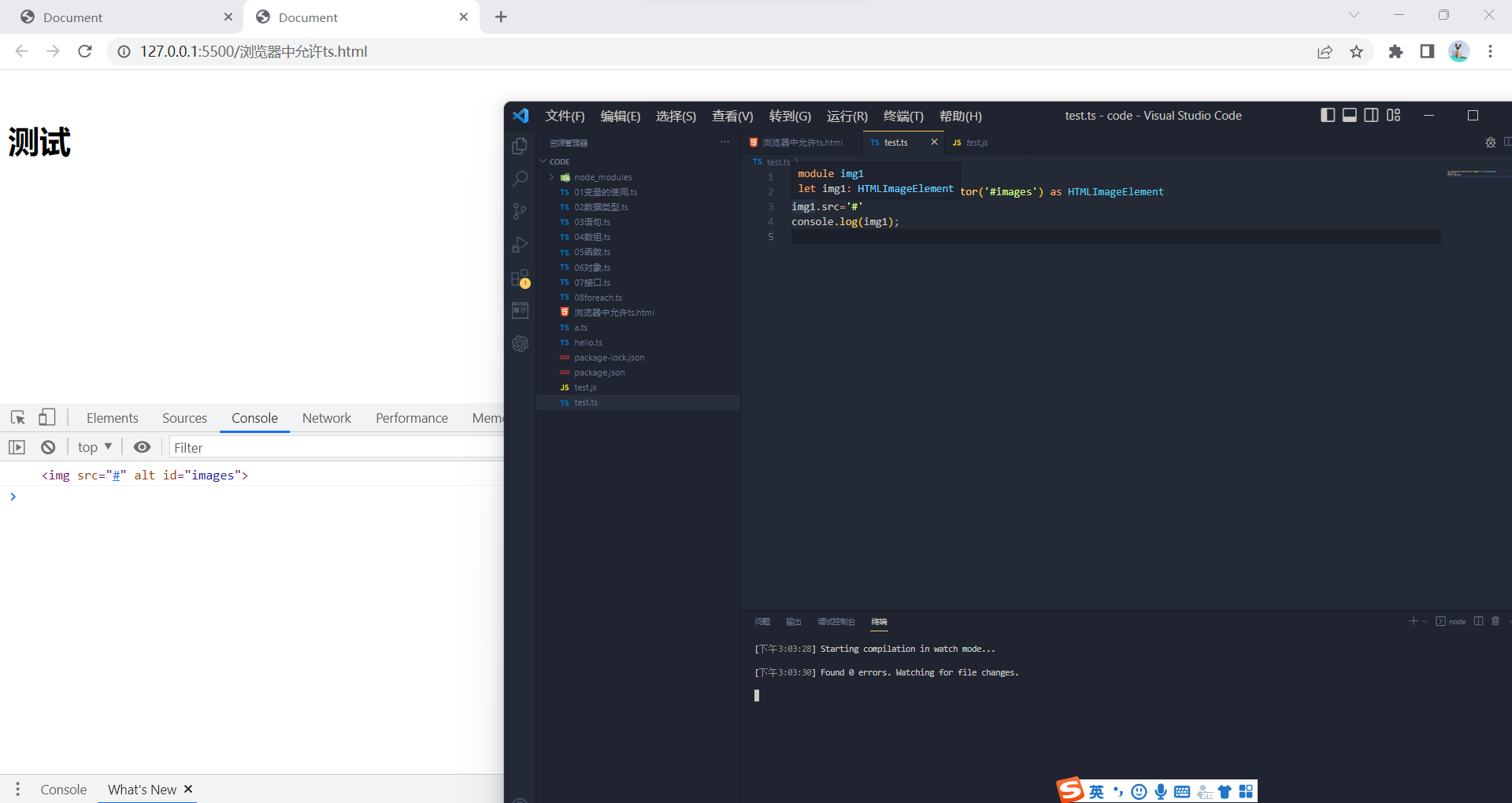This screenshot has width=1512, height=803.
Task: Open the Run and Debug view
Action: tap(520, 244)
